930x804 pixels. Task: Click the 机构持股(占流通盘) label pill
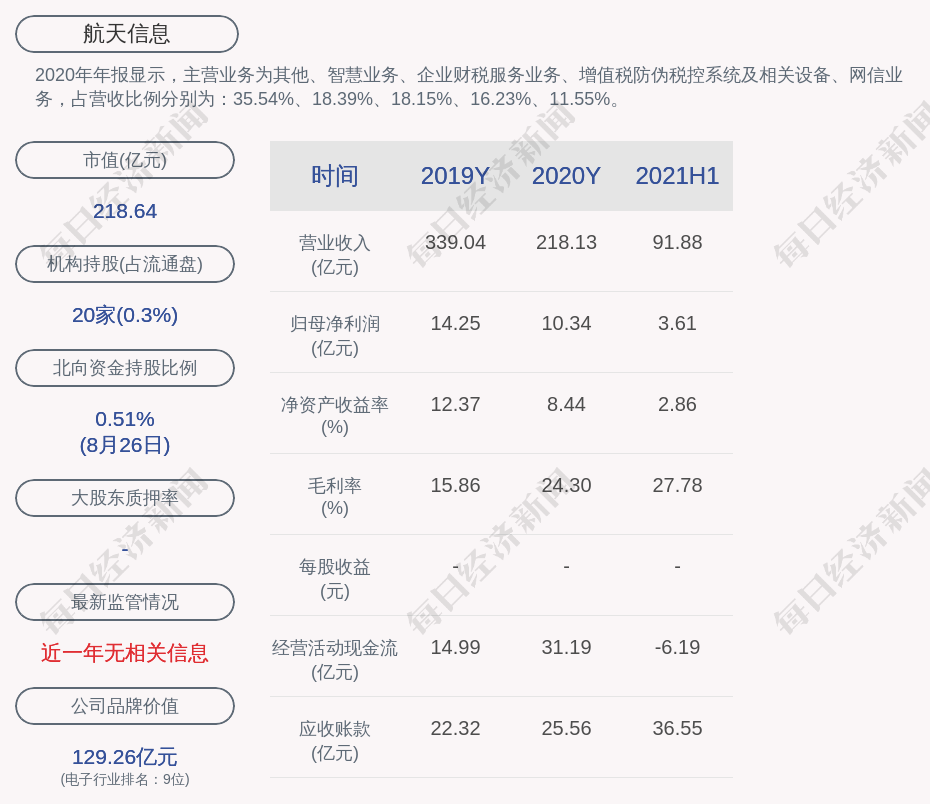click(125, 264)
